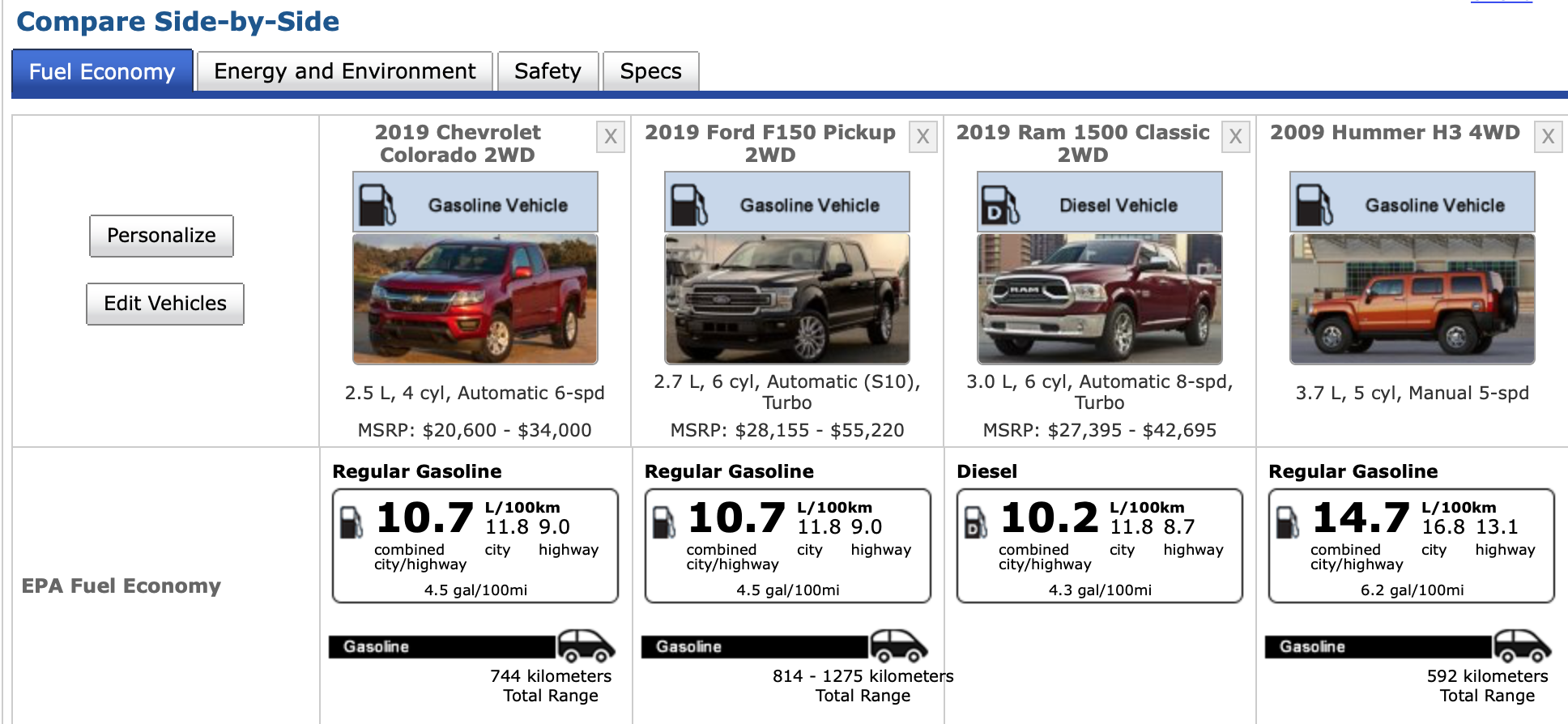
Task: Click the 2019 Ram 1500 Classic 2WD title
Action: (1083, 143)
